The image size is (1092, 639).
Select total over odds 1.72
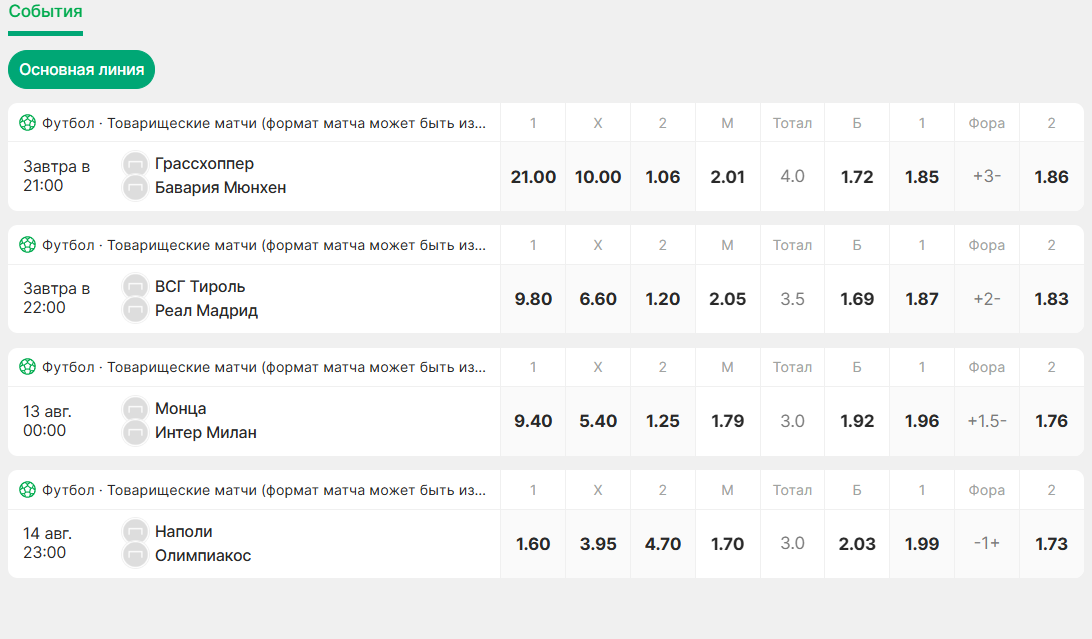tap(857, 177)
